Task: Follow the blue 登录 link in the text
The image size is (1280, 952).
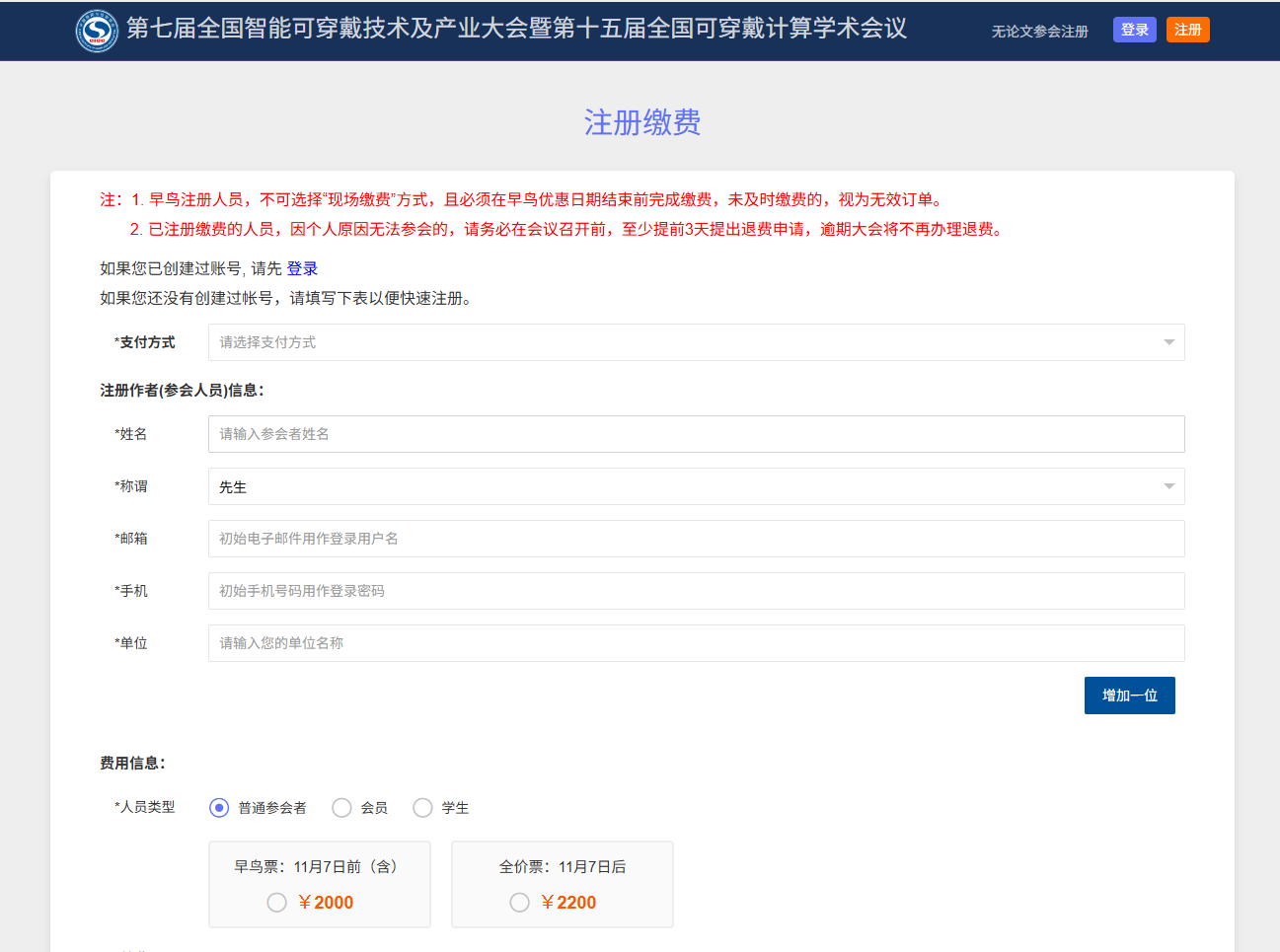Action: (302, 268)
